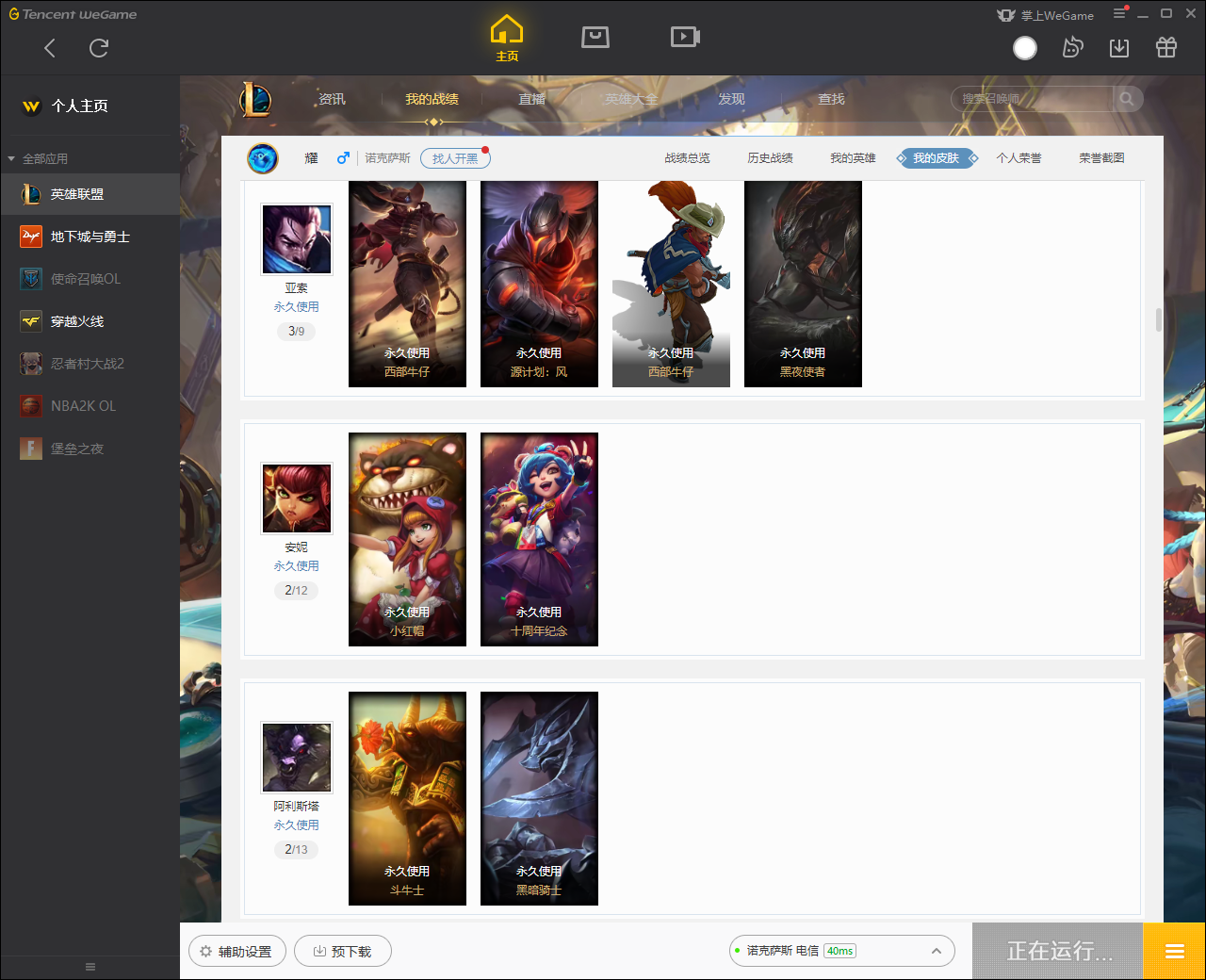Open the hamburger main menu at top right

(x=1119, y=14)
